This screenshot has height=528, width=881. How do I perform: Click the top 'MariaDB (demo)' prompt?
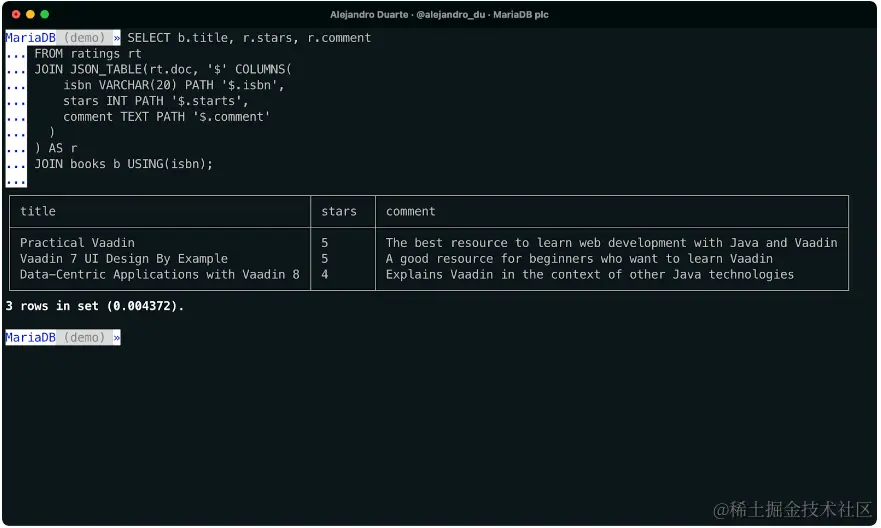click(62, 38)
